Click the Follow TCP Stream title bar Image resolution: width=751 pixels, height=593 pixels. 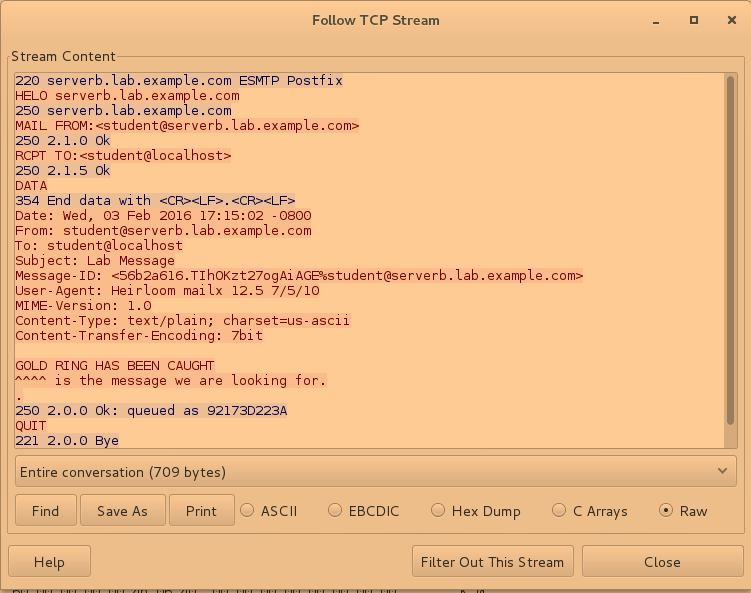pos(375,20)
